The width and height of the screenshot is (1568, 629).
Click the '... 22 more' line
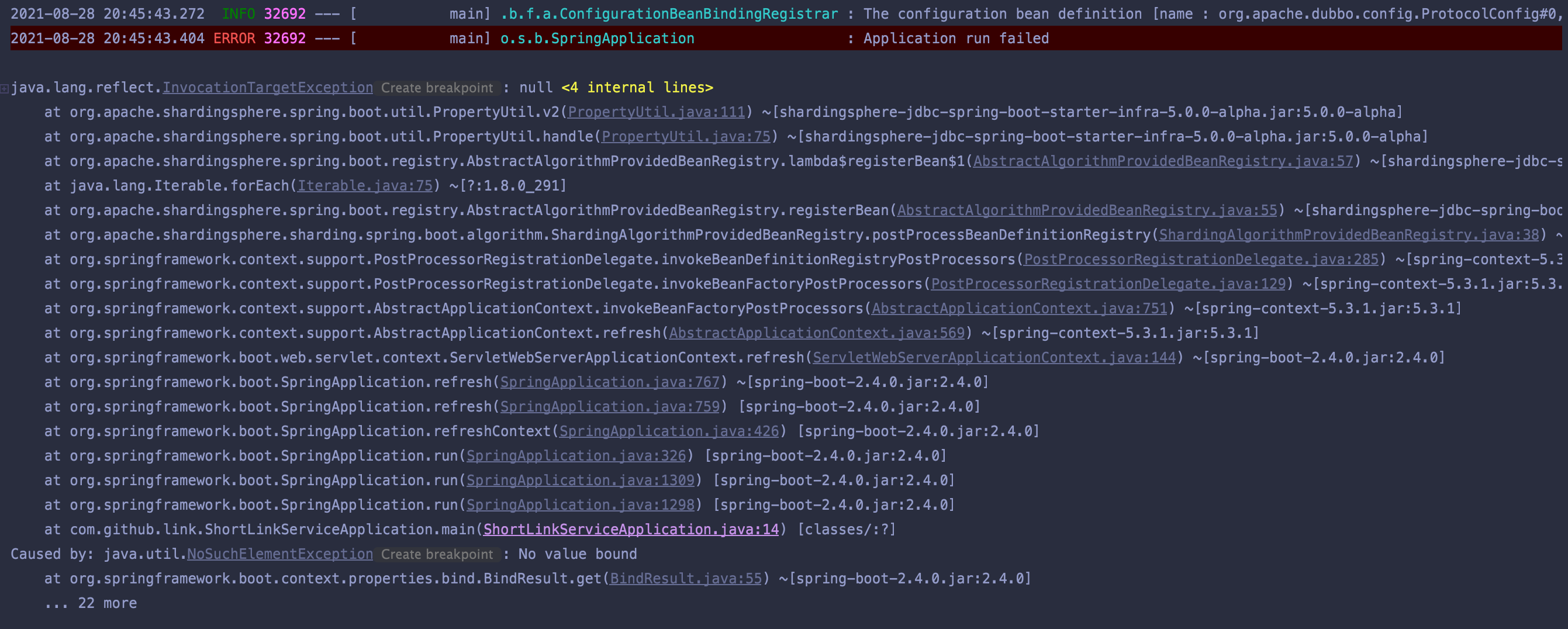91,603
